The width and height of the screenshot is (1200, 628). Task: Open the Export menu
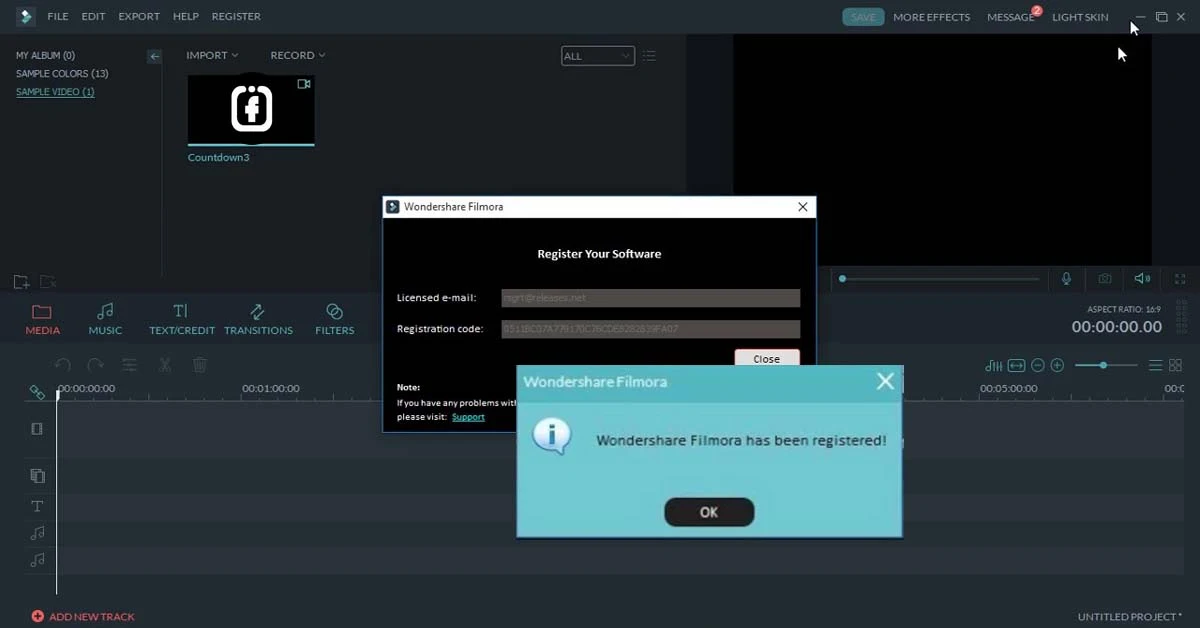[139, 17]
